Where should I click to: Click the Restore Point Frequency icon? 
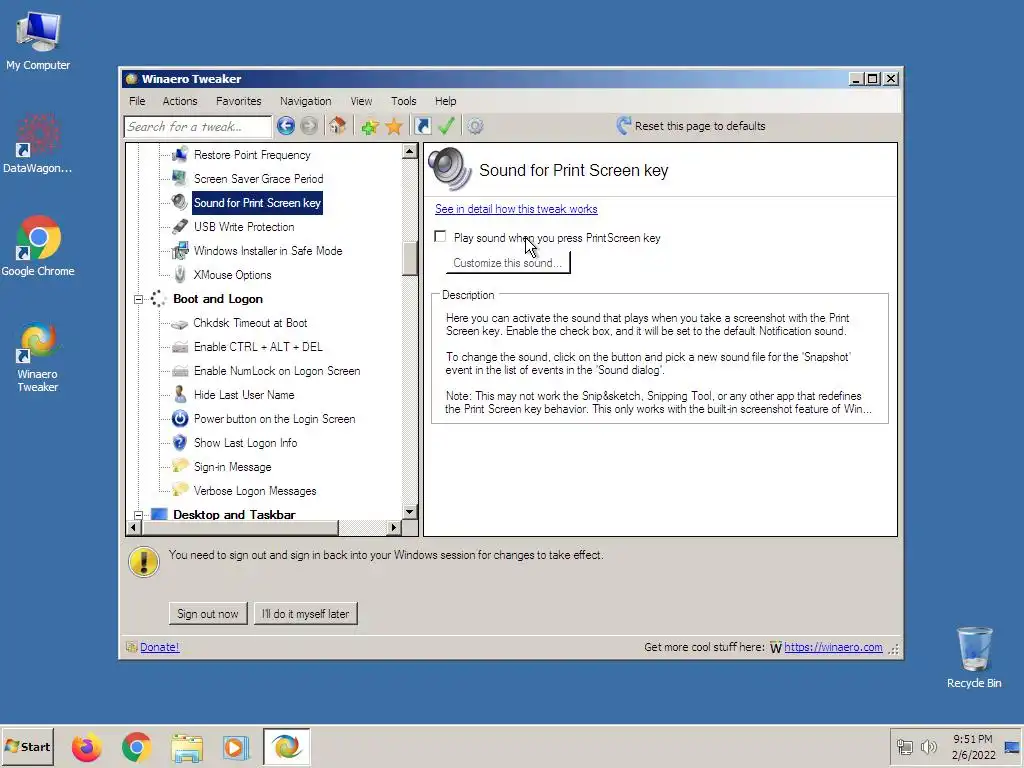[180, 155]
